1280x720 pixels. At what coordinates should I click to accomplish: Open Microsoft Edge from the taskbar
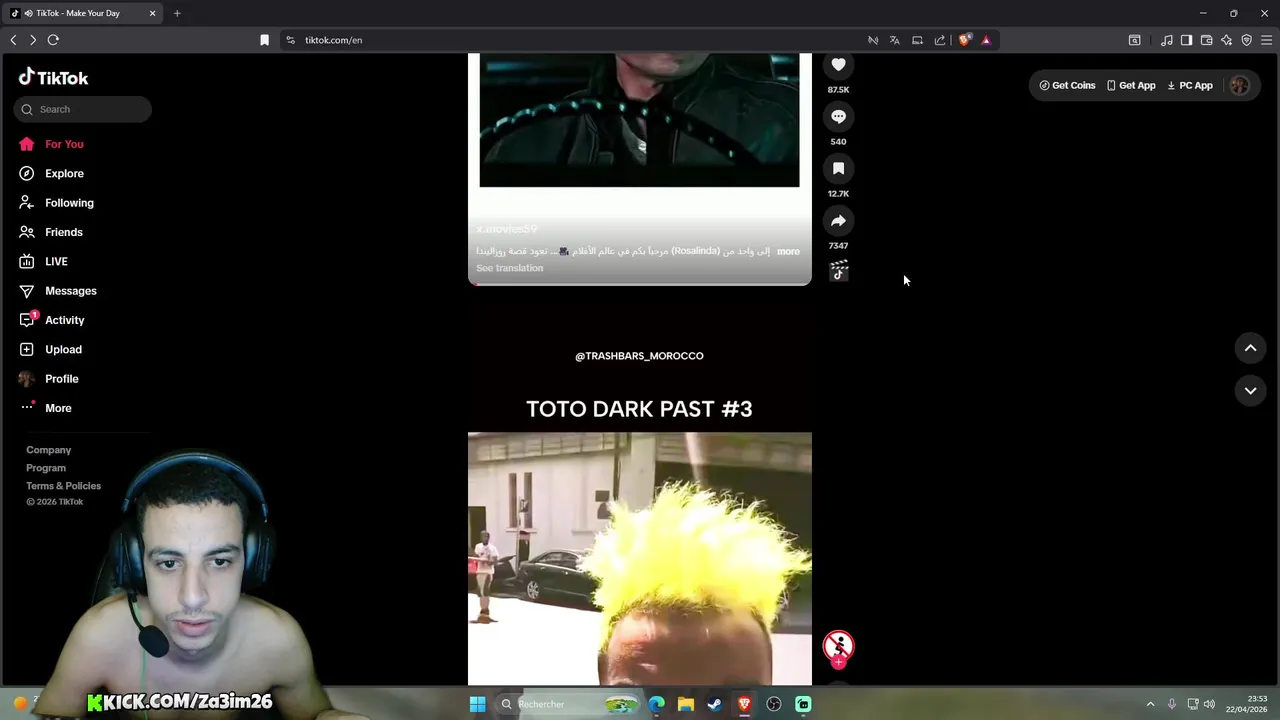coord(657,704)
